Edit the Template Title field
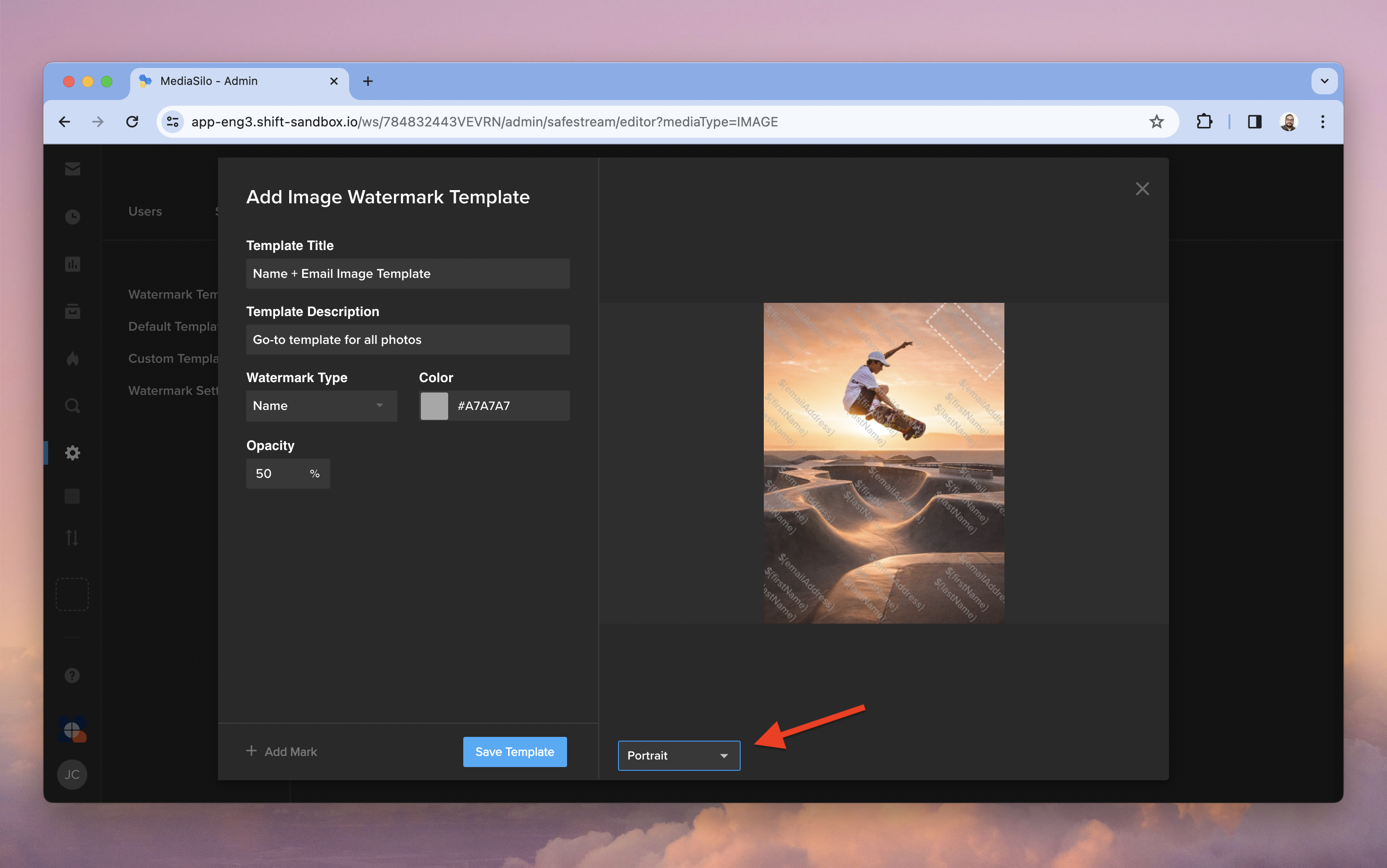The image size is (1387, 868). tap(408, 274)
